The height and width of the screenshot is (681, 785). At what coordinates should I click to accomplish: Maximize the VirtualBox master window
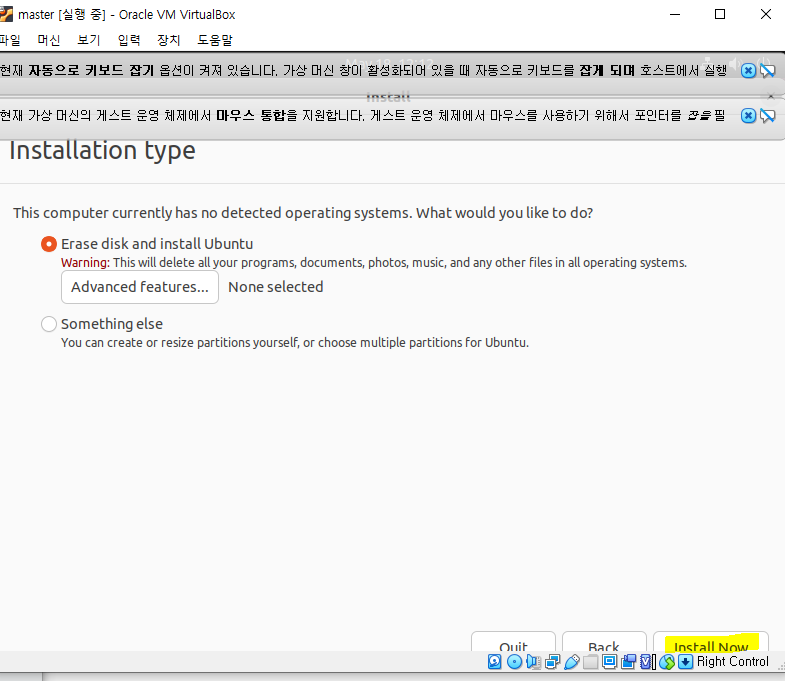point(720,14)
